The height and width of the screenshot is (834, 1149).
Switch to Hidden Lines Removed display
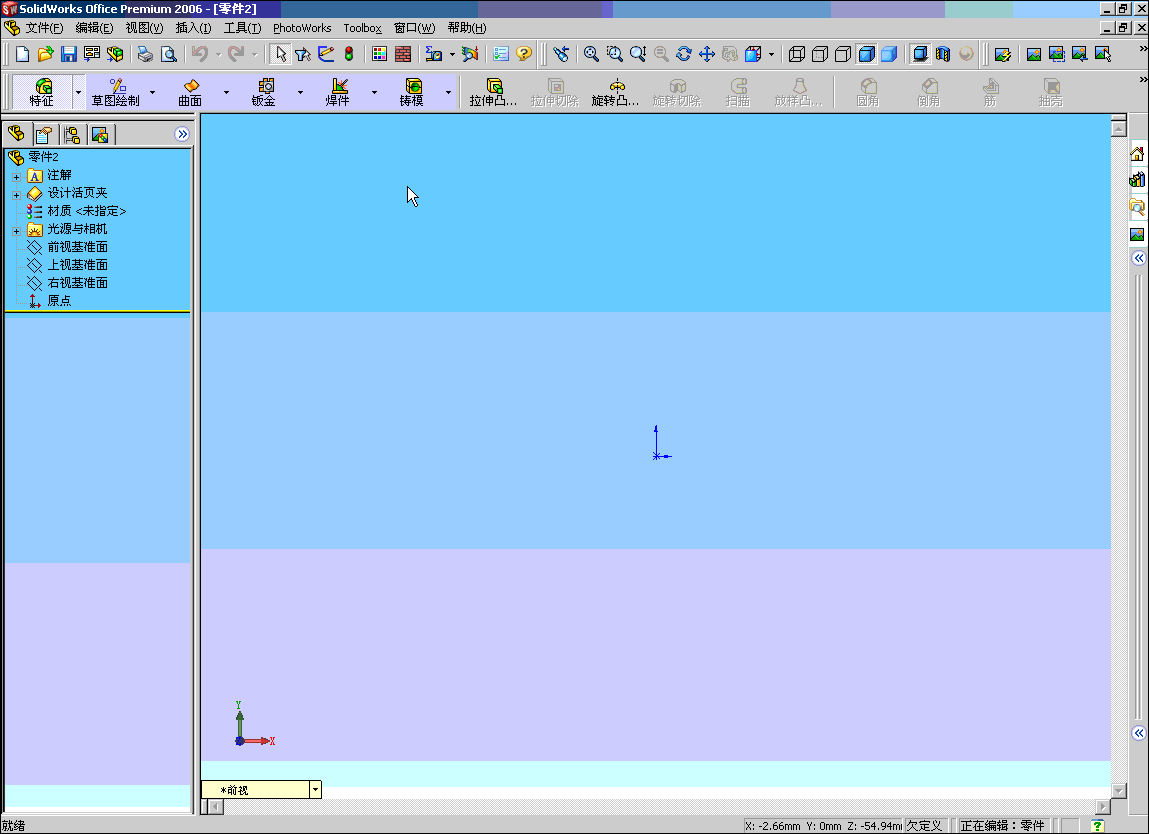click(x=843, y=54)
